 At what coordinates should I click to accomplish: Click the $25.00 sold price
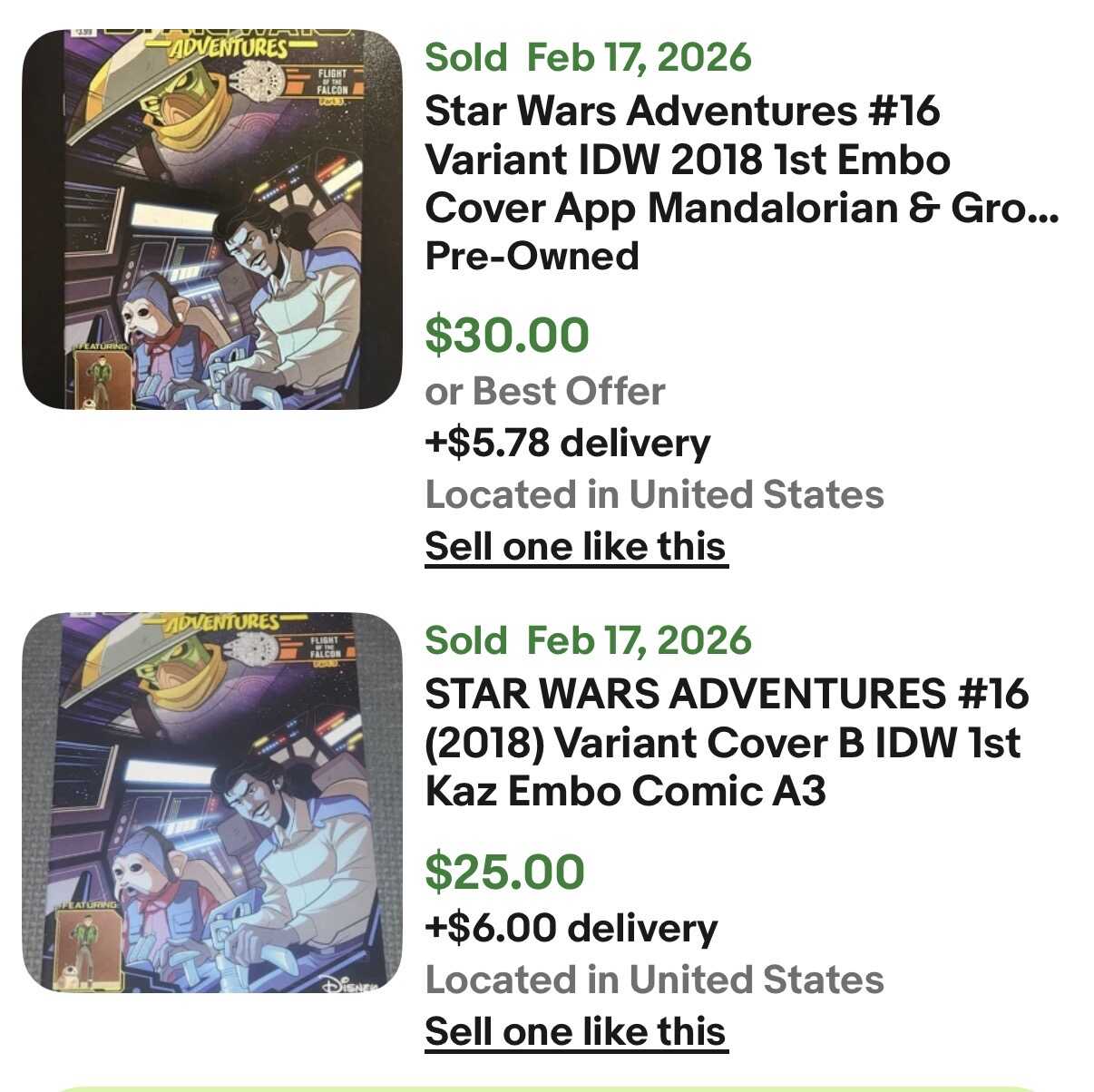pyautogui.click(x=504, y=872)
